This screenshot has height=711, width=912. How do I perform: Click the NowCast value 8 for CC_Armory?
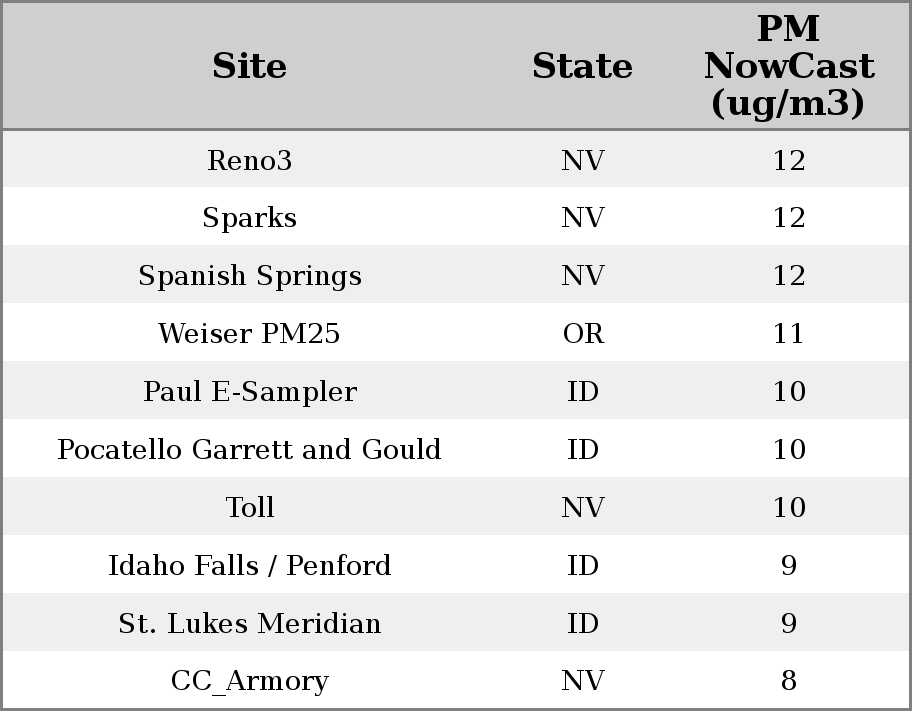click(x=788, y=681)
